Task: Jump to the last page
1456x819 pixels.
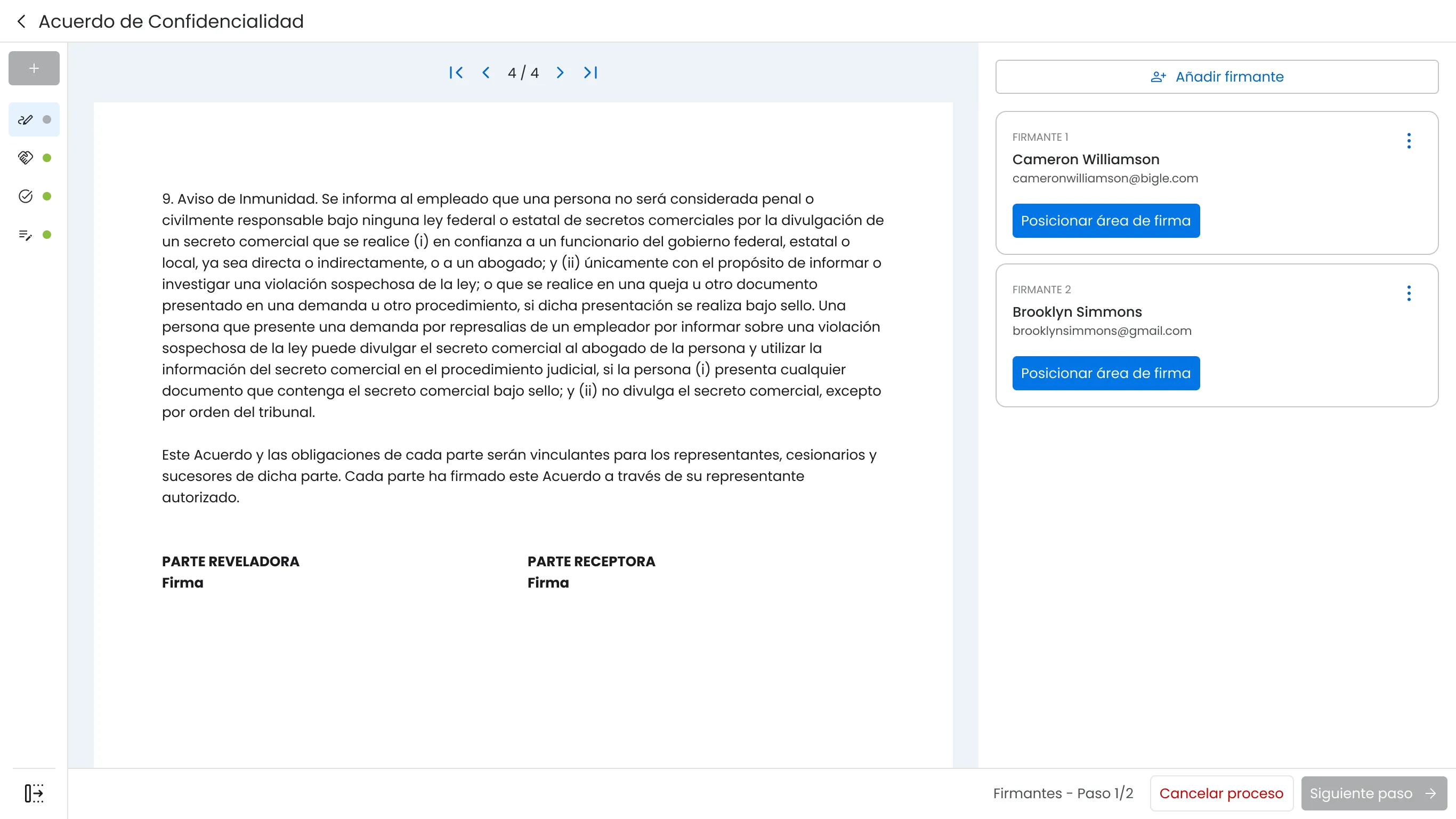Action: (x=590, y=73)
